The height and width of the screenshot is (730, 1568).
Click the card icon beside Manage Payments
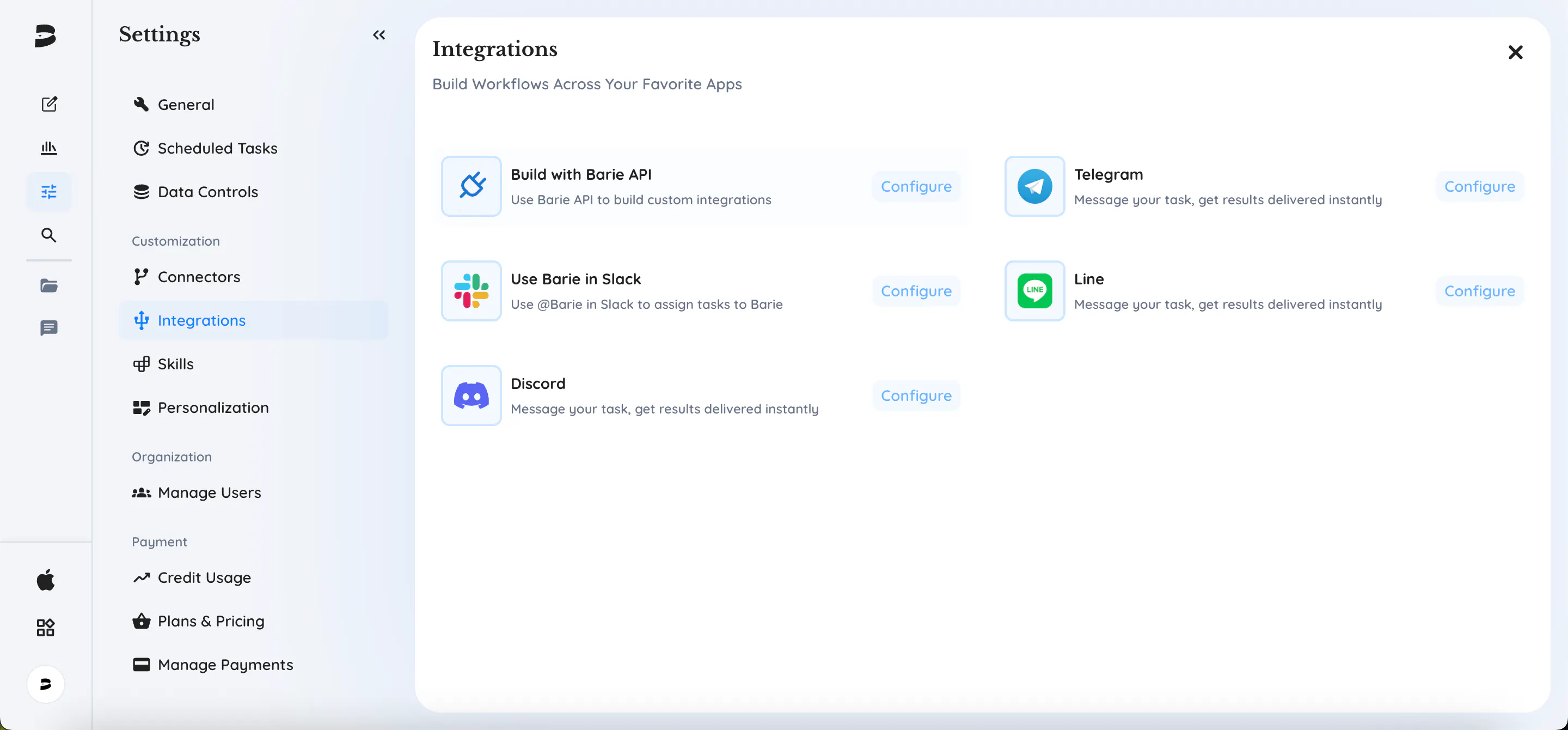coord(141,664)
